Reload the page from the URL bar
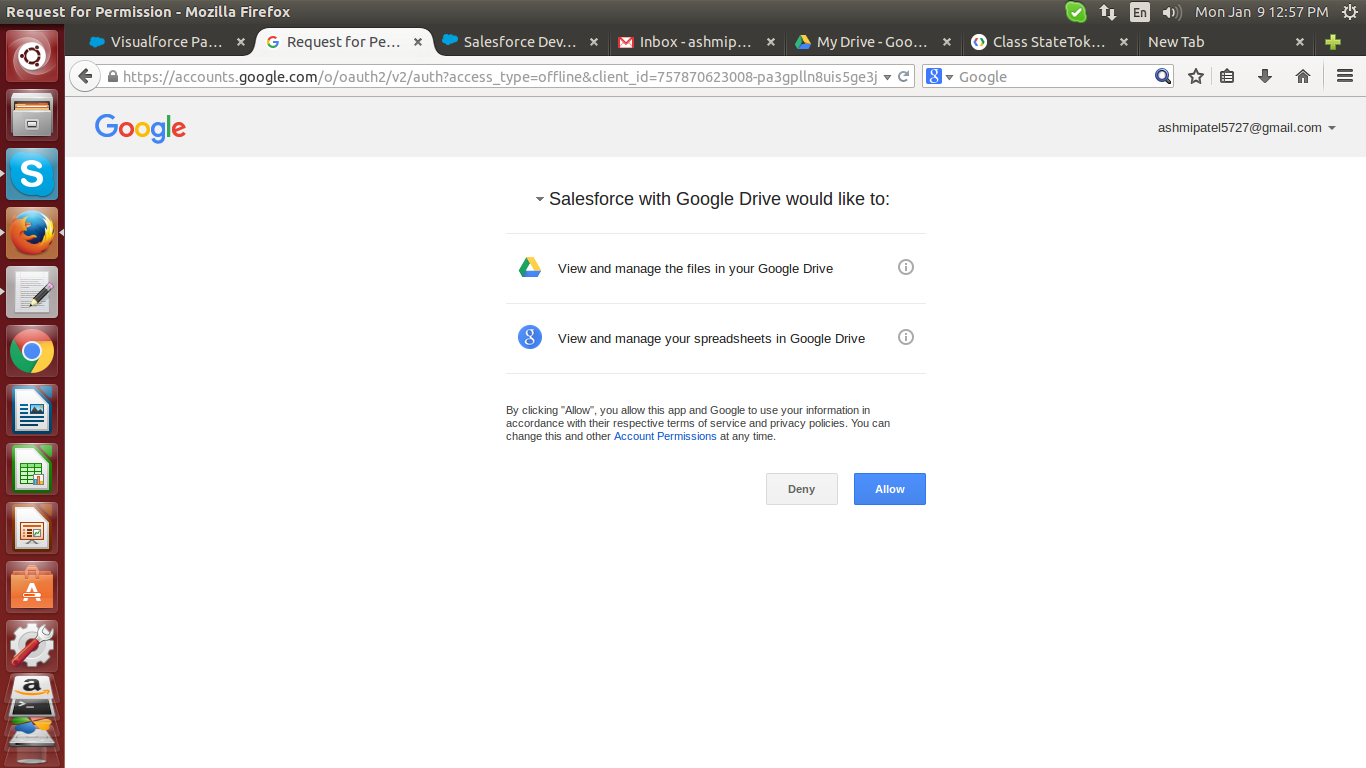The image size is (1366, 768). (904, 76)
